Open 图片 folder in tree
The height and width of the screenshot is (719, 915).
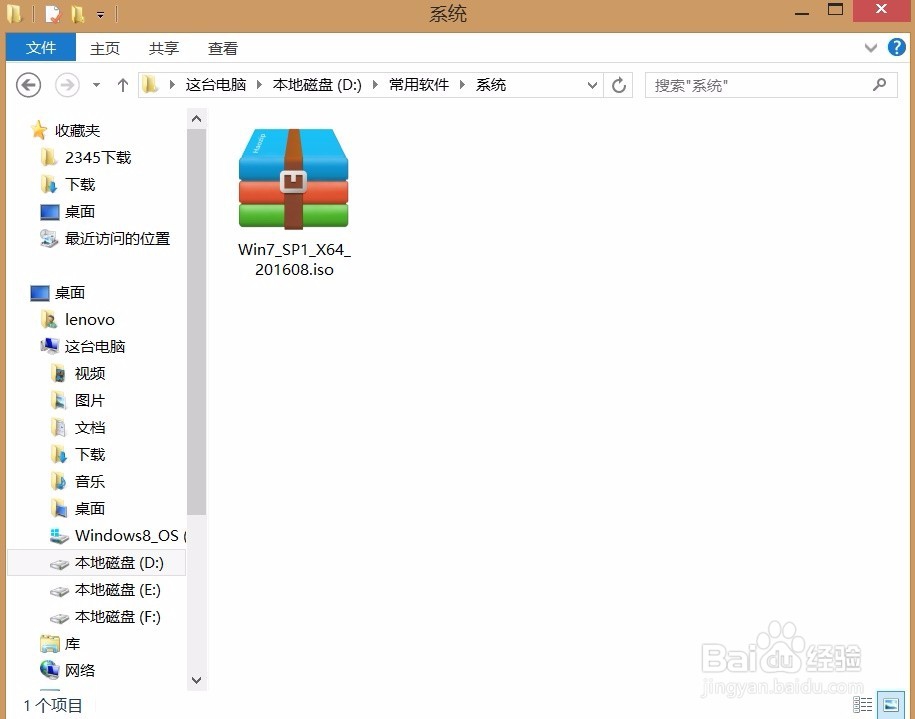pyautogui.click(x=90, y=400)
